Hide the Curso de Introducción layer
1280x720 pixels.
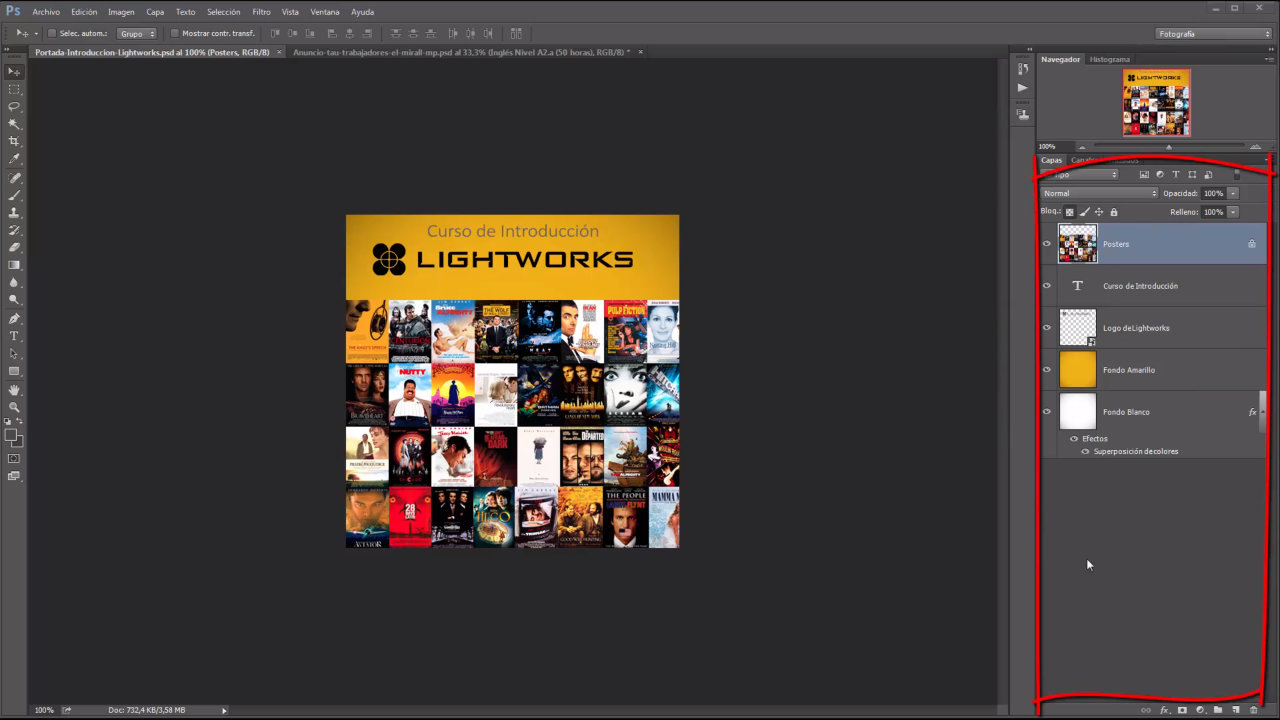[1047, 286]
